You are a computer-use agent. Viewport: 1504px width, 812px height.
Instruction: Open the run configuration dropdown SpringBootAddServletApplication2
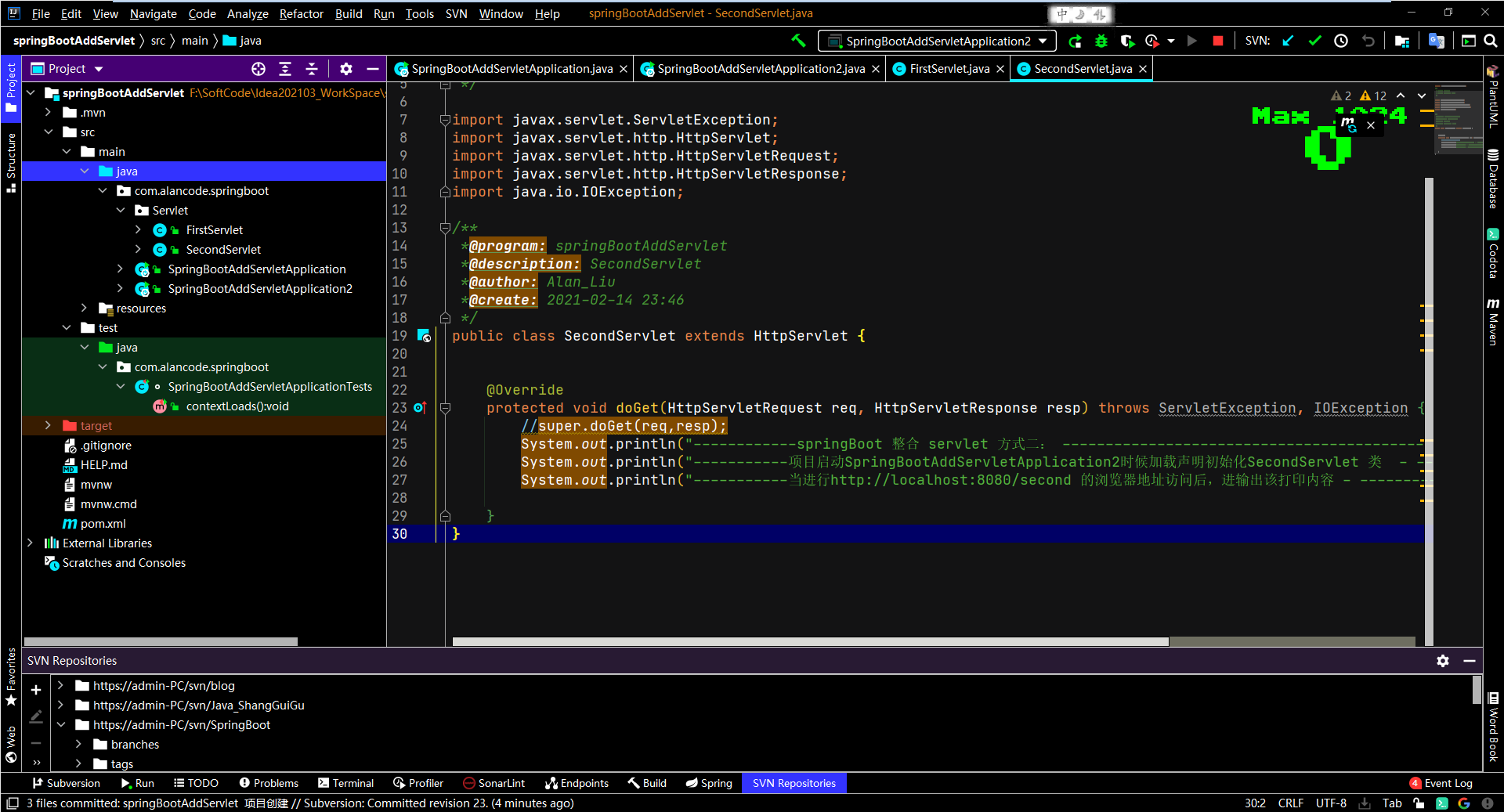click(937, 41)
